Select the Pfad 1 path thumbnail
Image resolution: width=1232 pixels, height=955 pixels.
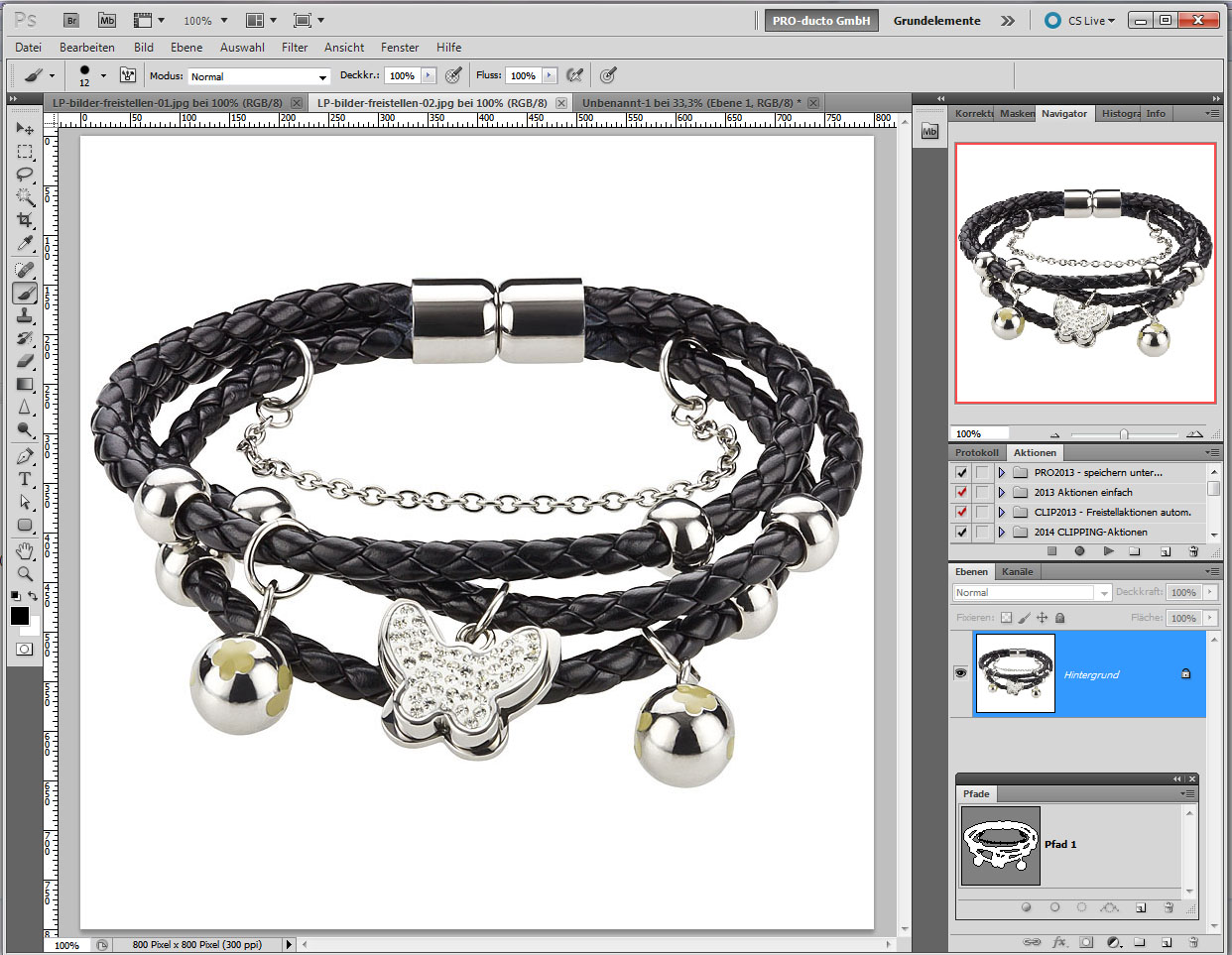[1001, 845]
